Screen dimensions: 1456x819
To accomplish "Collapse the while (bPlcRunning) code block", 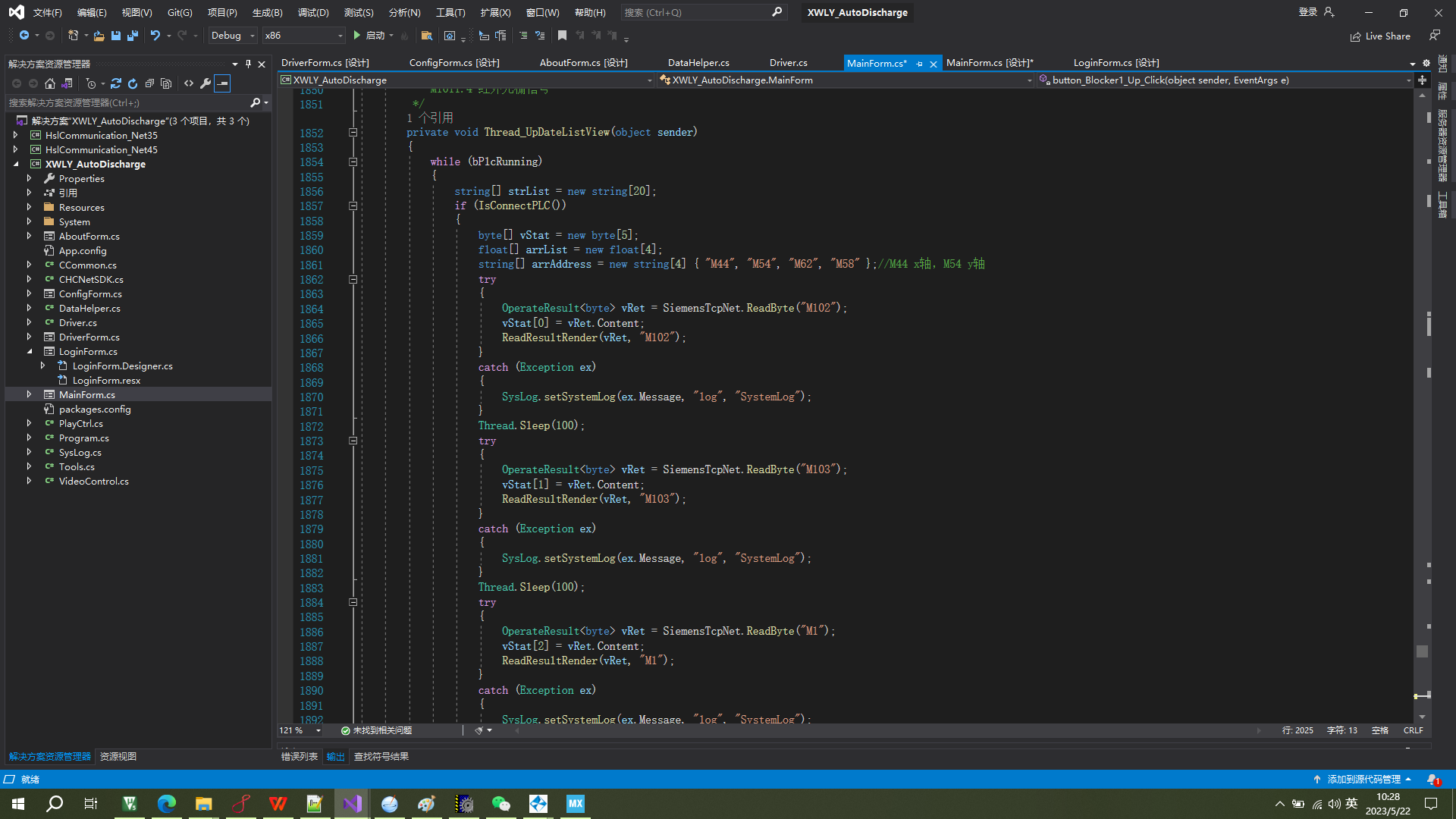I will 353,162.
